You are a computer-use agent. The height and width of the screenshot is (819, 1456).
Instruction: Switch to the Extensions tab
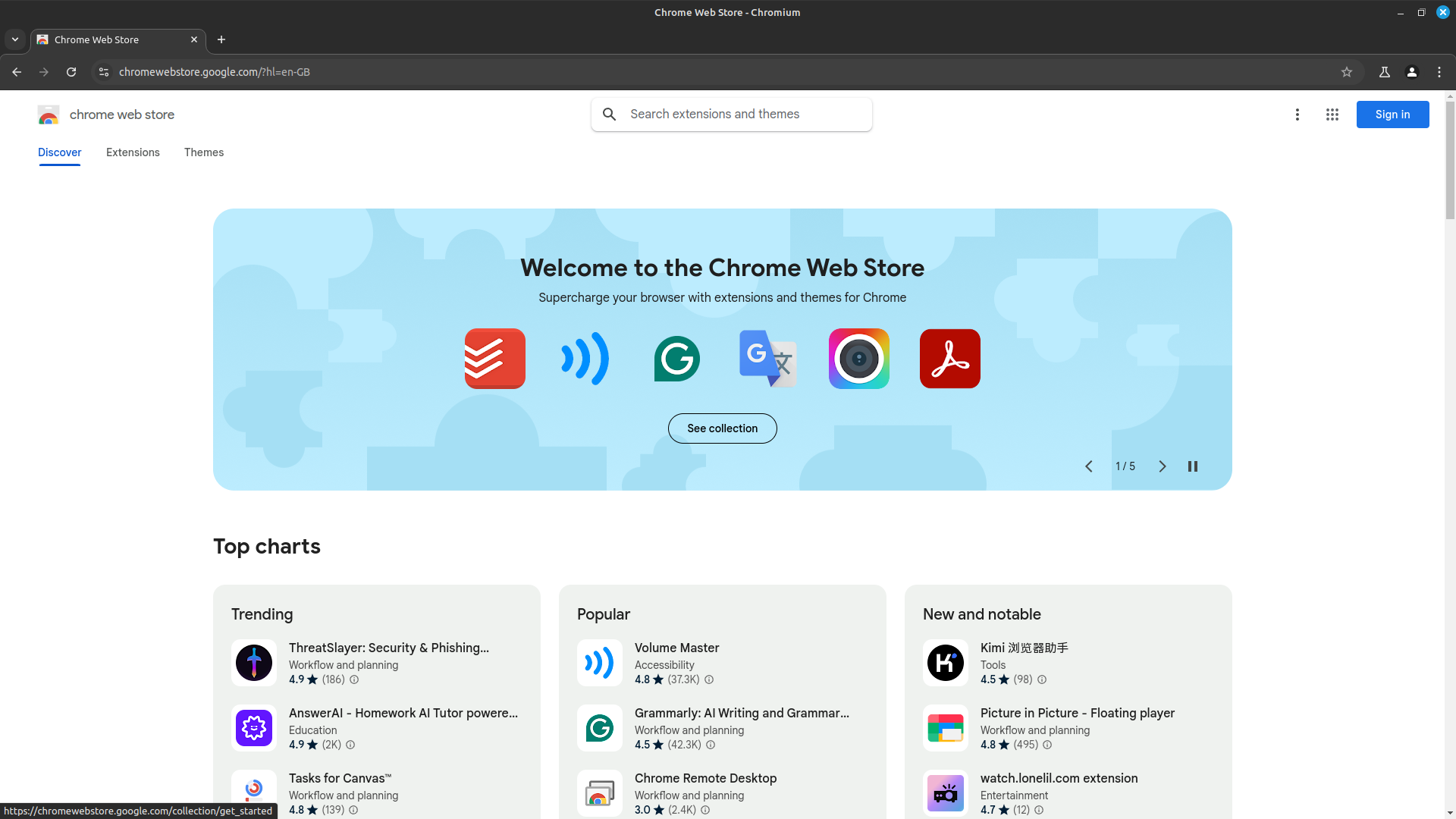pyautogui.click(x=133, y=152)
